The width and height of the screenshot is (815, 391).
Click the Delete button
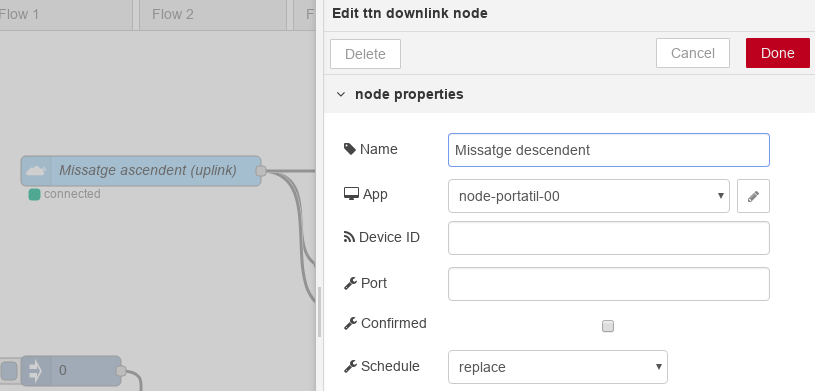pos(365,54)
